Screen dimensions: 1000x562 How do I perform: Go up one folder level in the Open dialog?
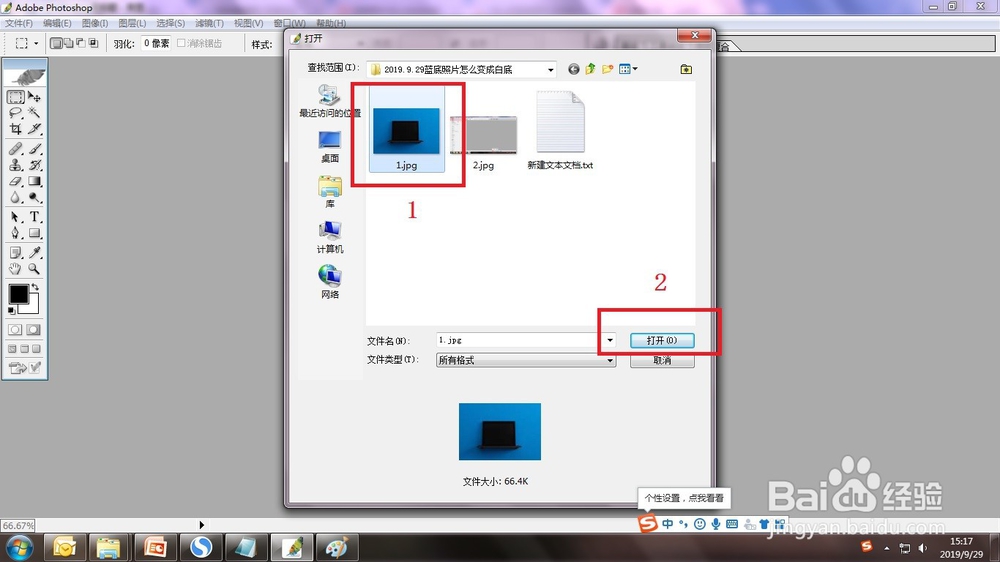(x=590, y=69)
